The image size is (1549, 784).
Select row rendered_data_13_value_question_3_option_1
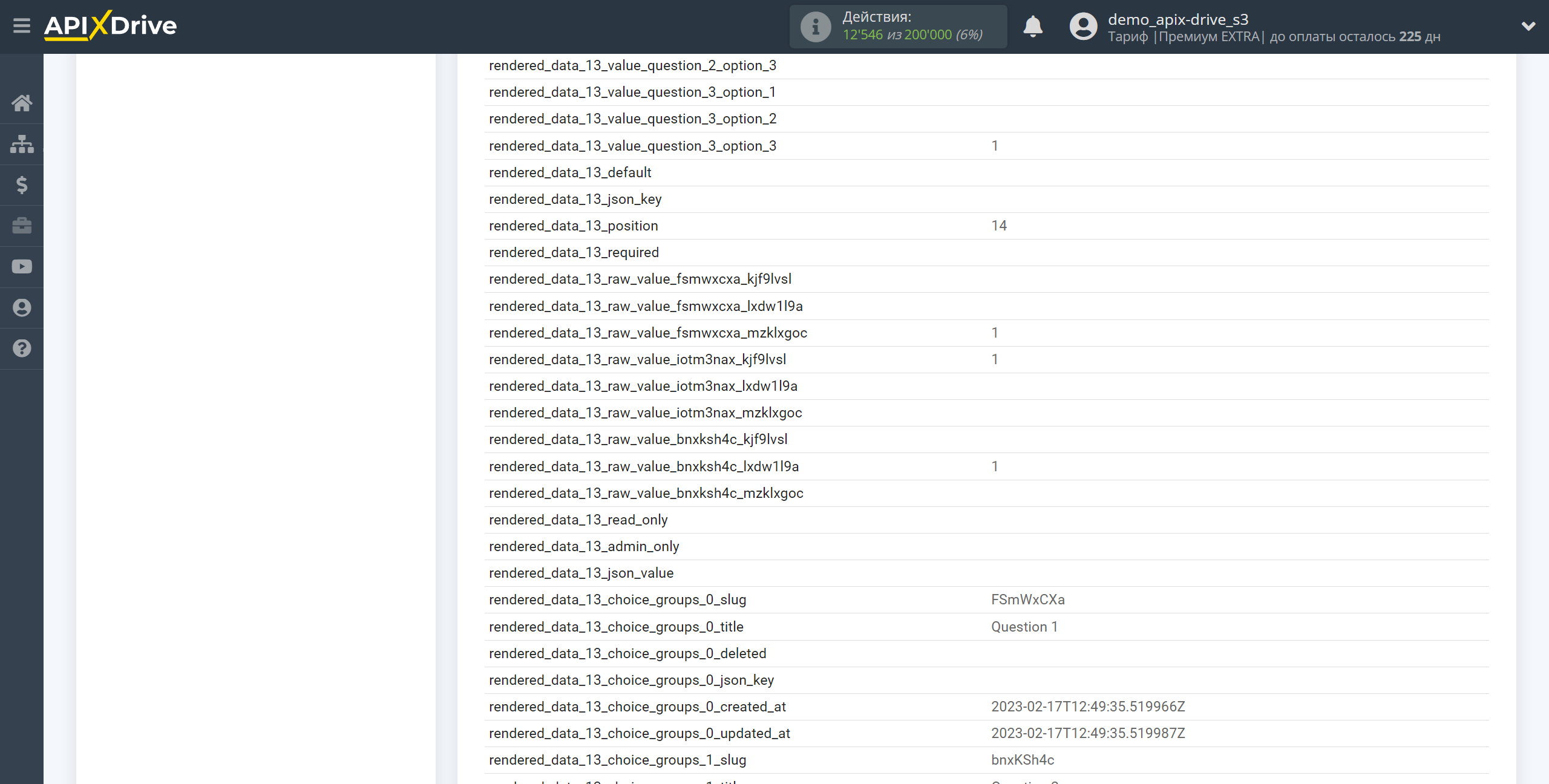[x=986, y=92]
